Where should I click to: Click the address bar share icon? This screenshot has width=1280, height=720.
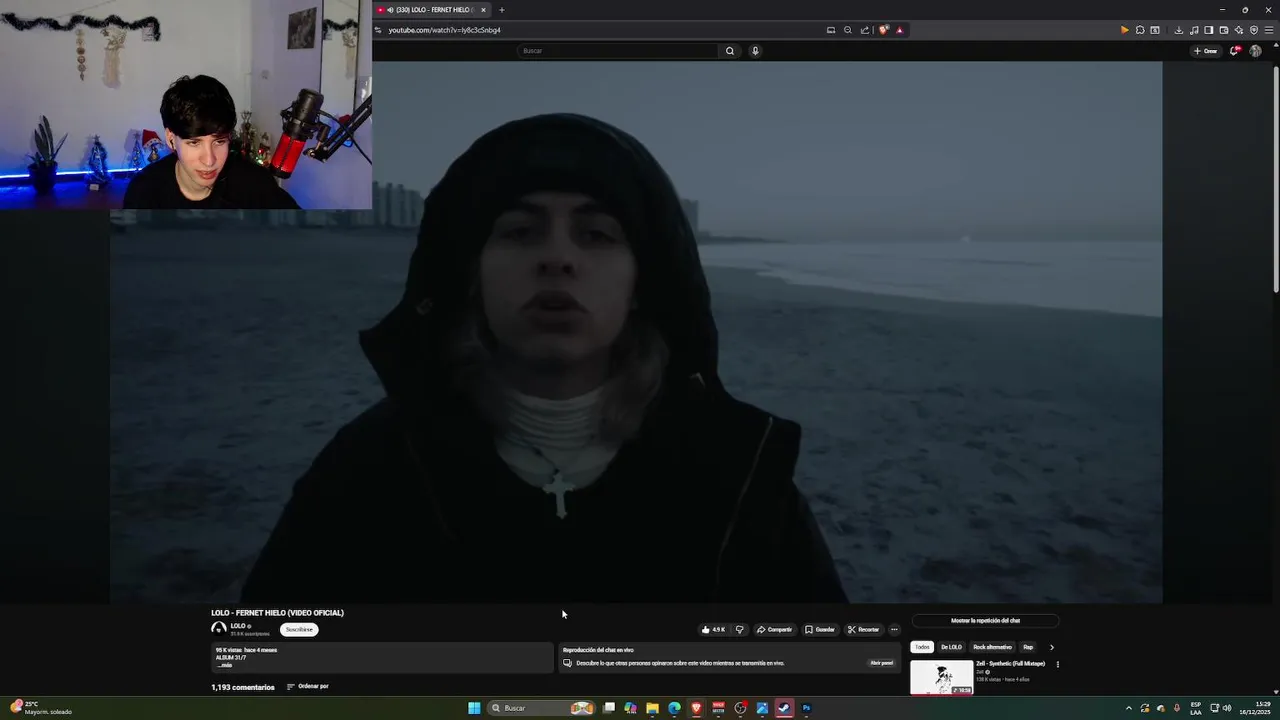865,30
